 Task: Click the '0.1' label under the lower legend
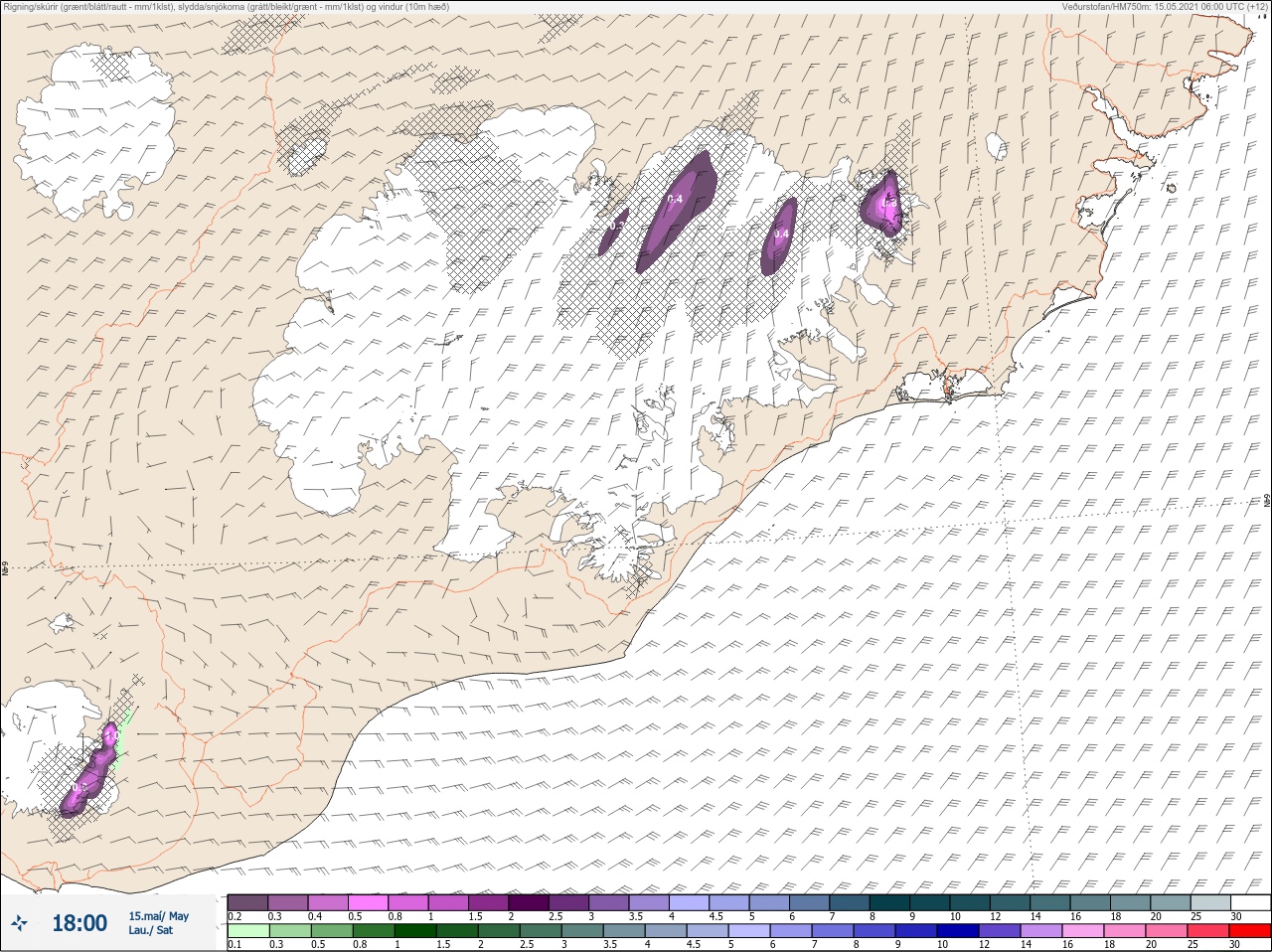(x=235, y=945)
